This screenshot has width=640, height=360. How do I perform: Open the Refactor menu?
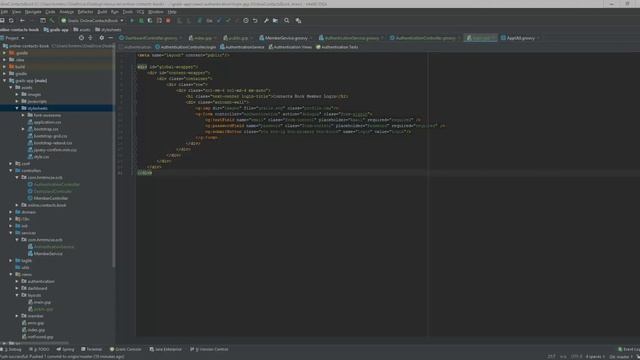click(x=85, y=12)
